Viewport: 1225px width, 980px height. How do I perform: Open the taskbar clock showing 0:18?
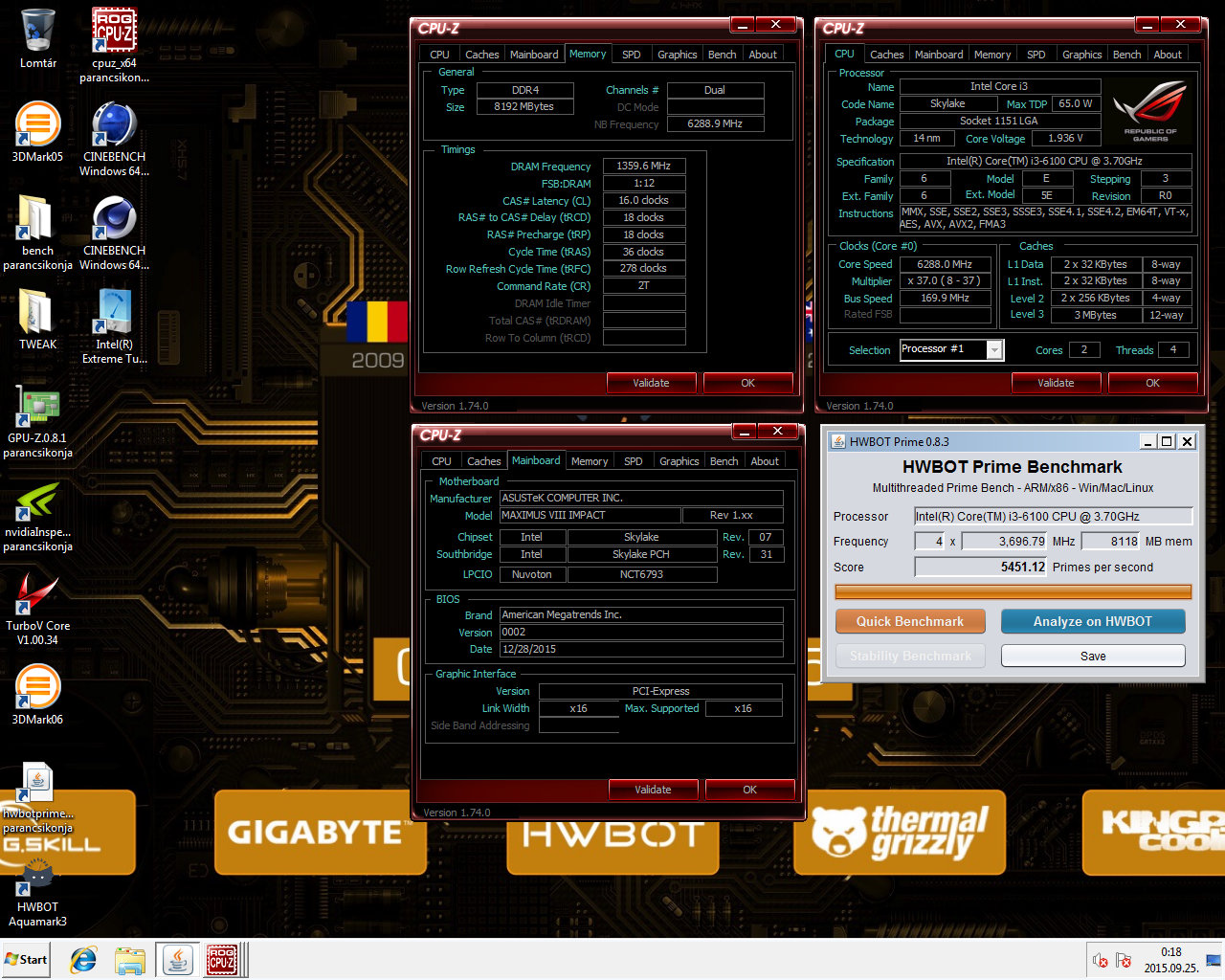(x=1170, y=960)
